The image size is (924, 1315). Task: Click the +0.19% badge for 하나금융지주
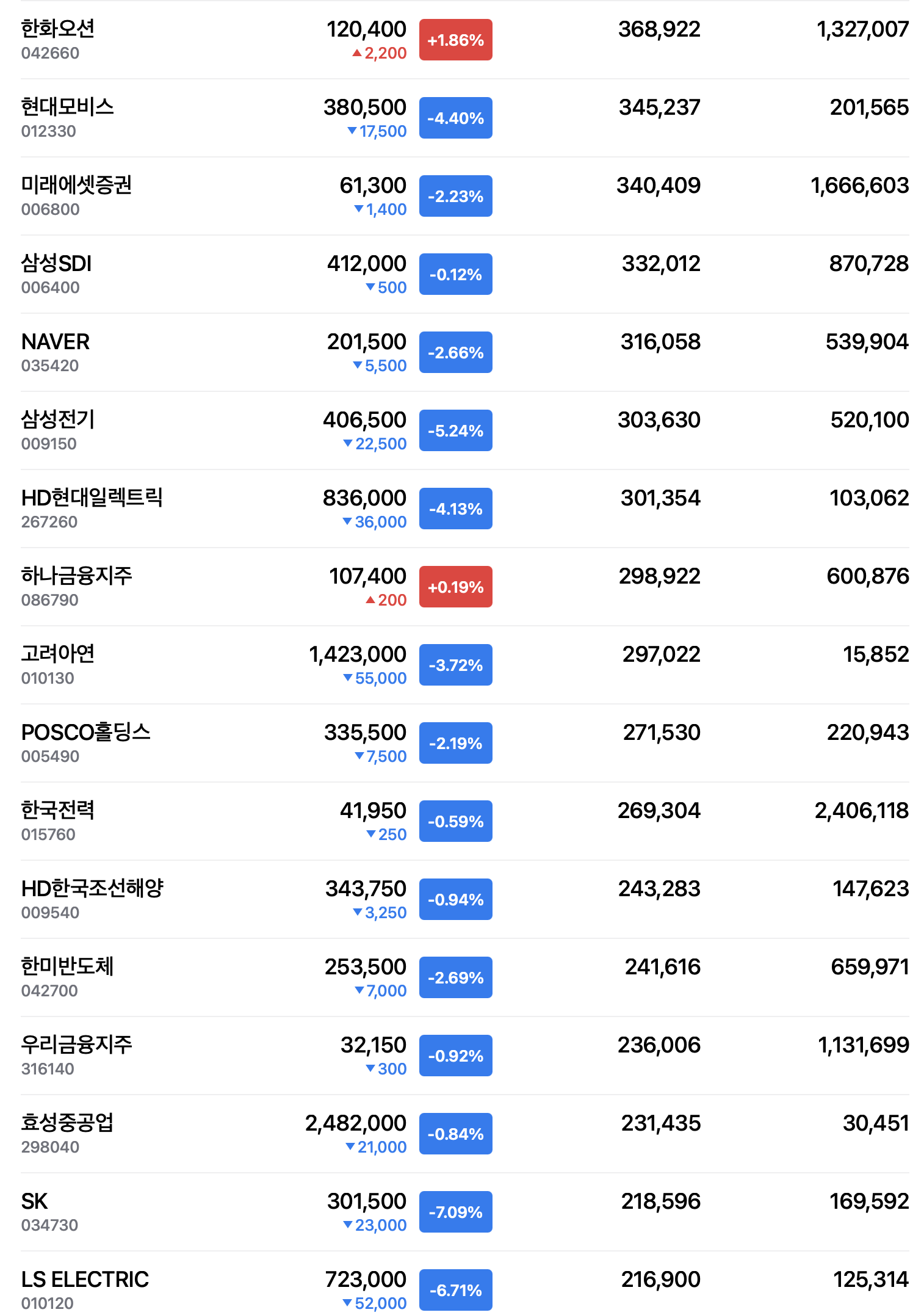pyautogui.click(x=455, y=587)
